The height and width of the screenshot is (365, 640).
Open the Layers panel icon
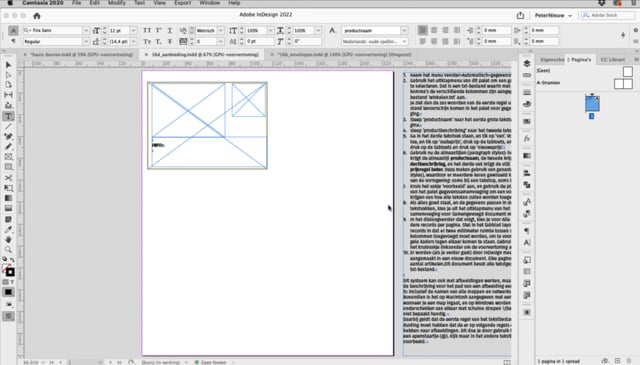(527, 63)
